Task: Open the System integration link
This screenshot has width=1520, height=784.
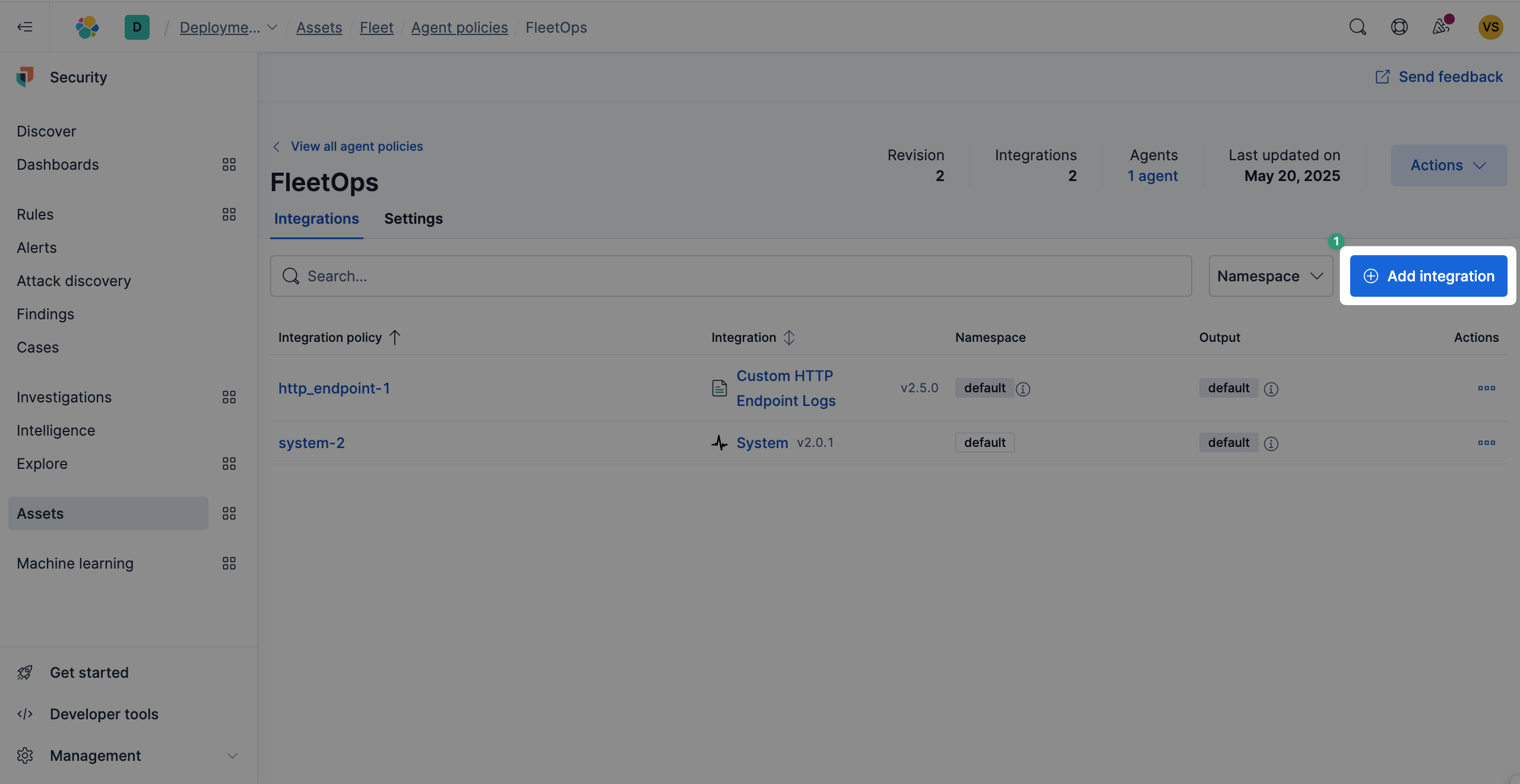Action: click(762, 443)
